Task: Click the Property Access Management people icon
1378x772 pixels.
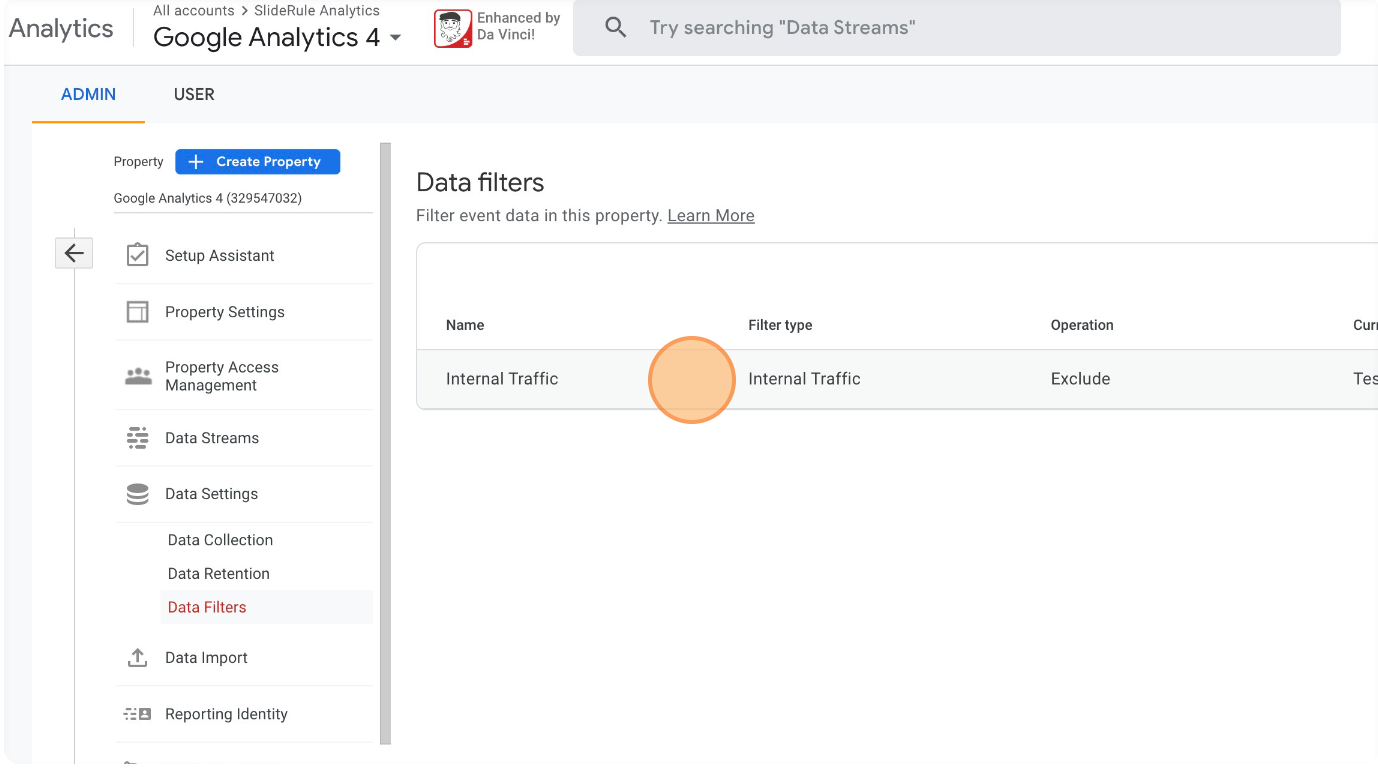Action: pyautogui.click(x=137, y=376)
